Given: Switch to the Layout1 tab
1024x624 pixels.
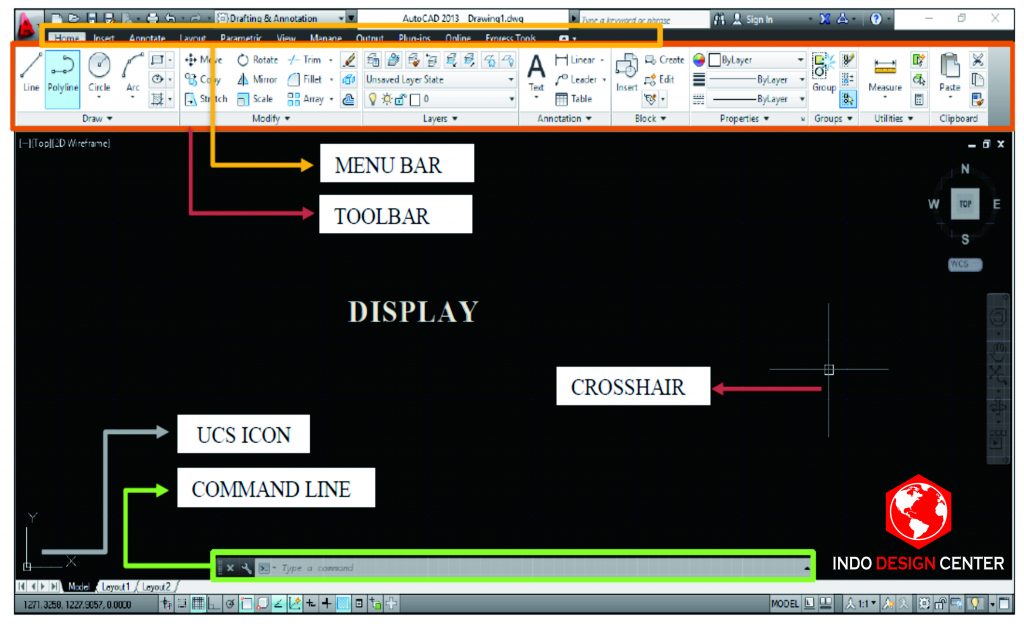Looking at the screenshot, I should tap(115, 587).
